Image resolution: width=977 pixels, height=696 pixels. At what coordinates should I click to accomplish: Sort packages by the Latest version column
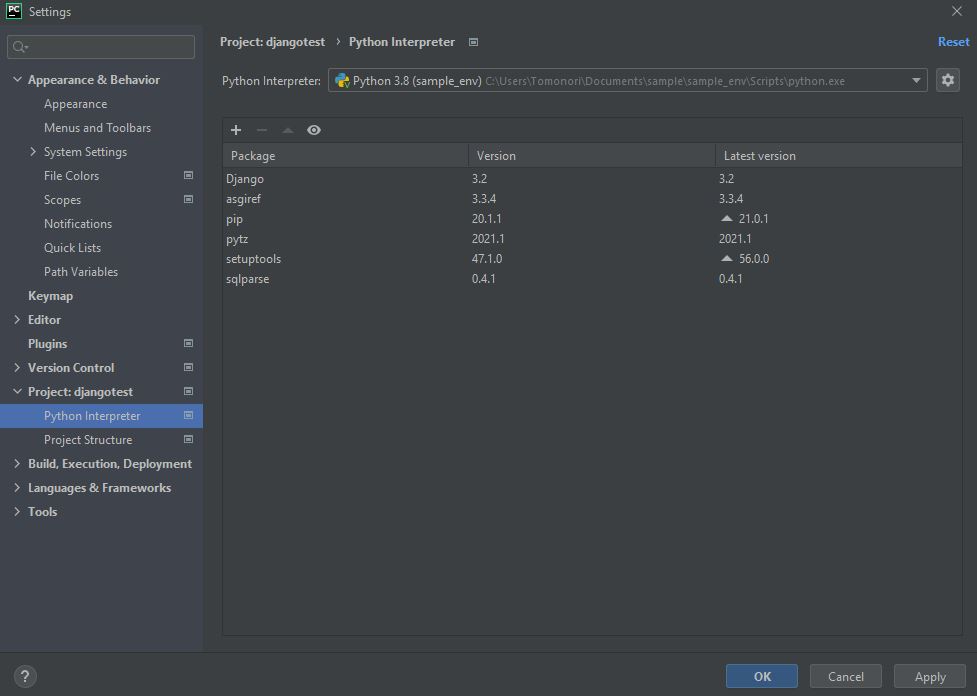[760, 156]
